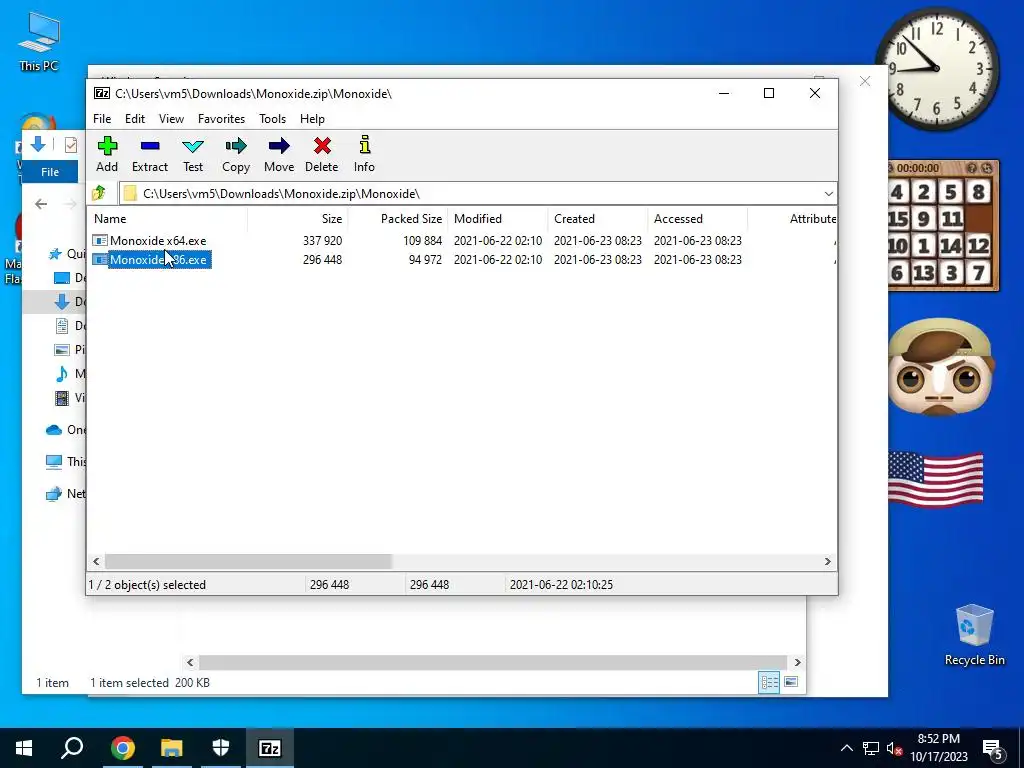The width and height of the screenshot is (1024, 768).
Task: Open the Favorites menu
Action: click(221, 119)
